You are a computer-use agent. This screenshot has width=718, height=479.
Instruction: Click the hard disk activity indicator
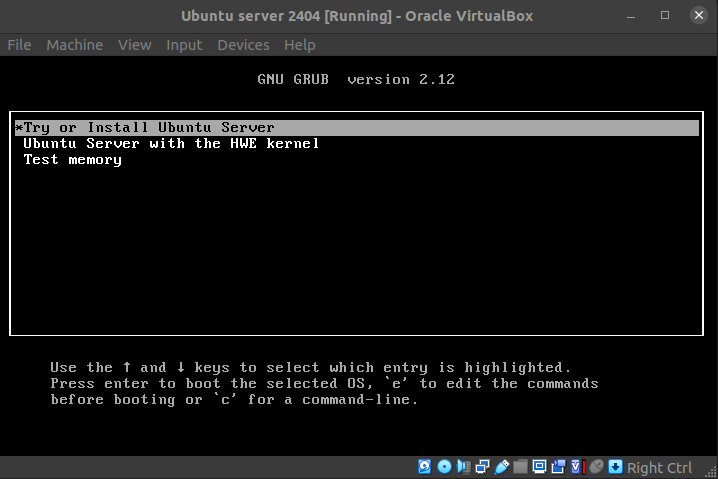click(x=425, y=467)
